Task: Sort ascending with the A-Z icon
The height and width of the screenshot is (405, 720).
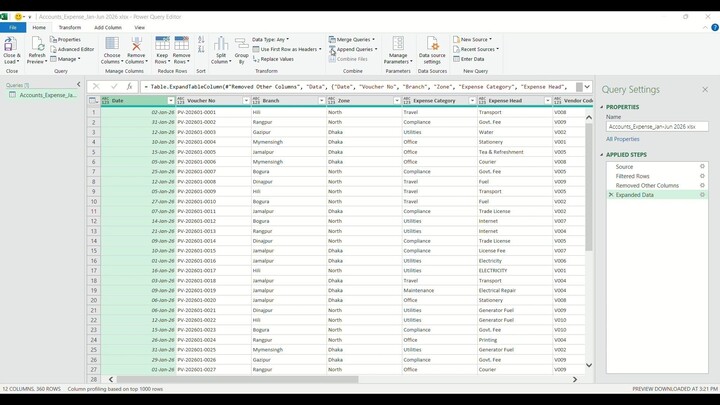Action: 201,40
